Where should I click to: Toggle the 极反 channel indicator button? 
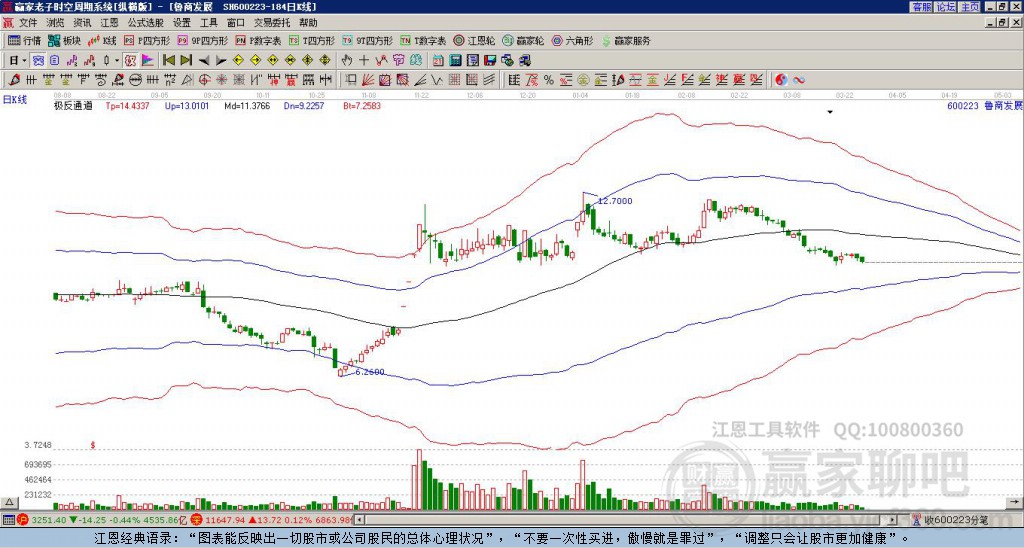(72, 104)
